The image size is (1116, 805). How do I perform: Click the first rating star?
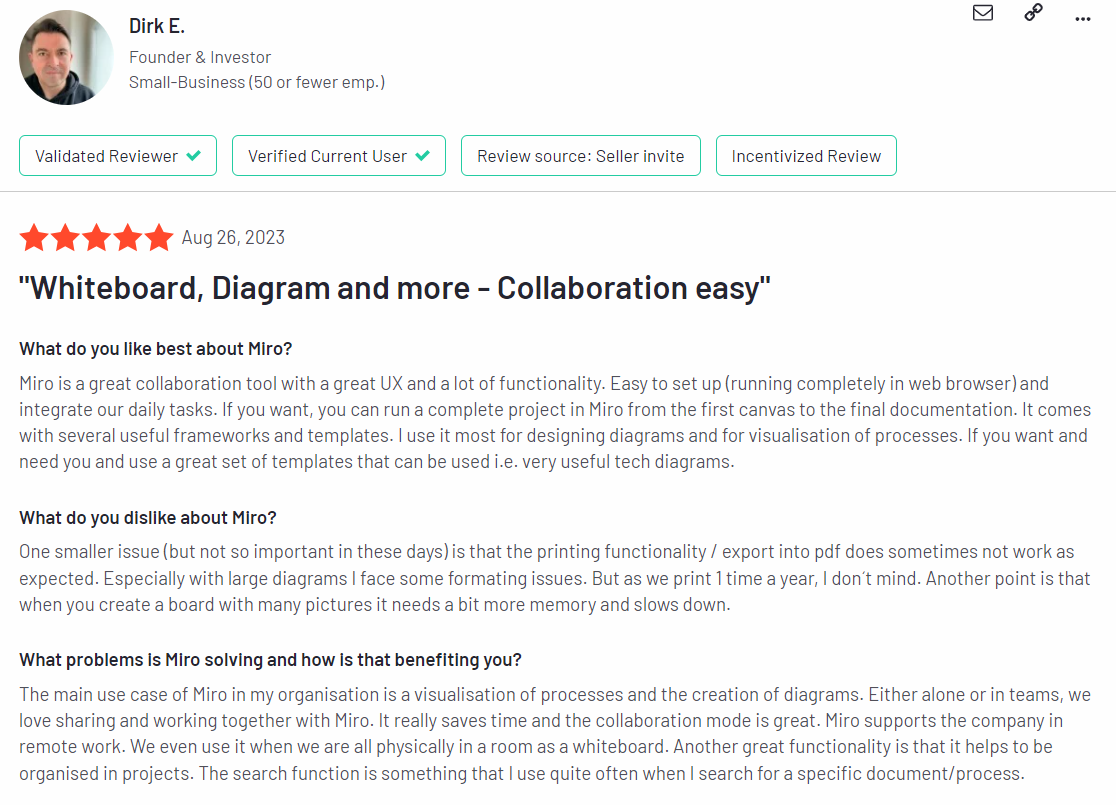(x=33, y=238)
